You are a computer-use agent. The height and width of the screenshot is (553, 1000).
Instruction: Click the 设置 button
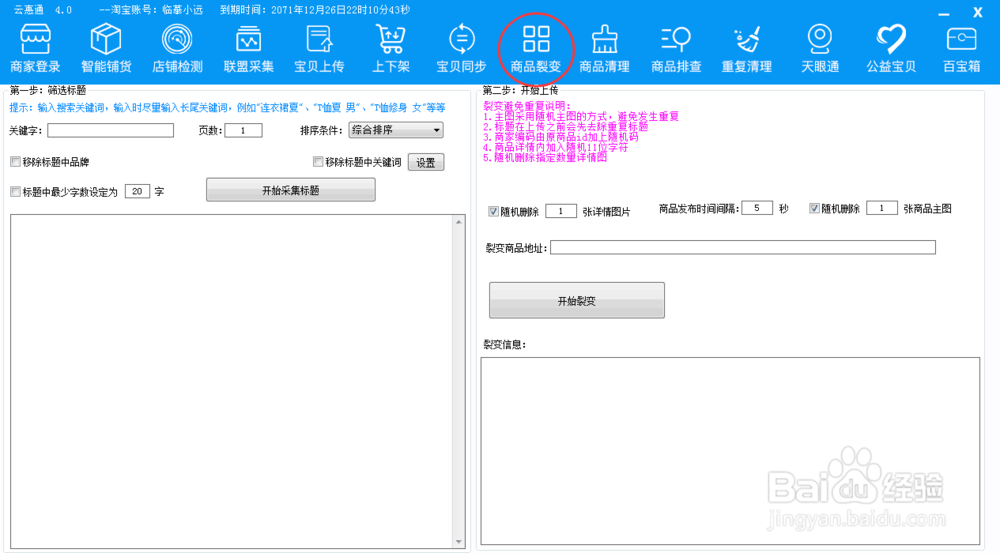click(x=425, y=163)
